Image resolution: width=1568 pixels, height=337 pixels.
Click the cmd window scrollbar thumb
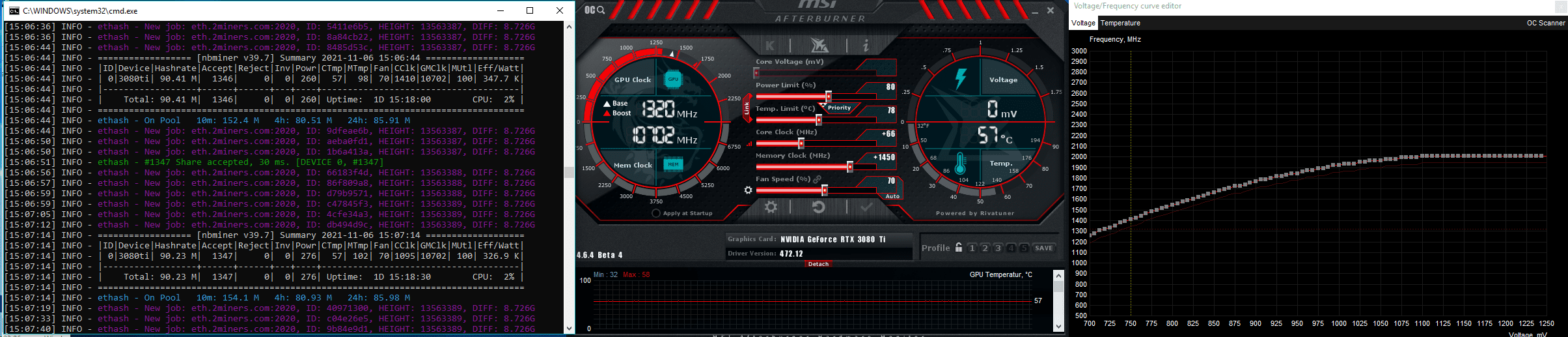[x=570, y=172]
